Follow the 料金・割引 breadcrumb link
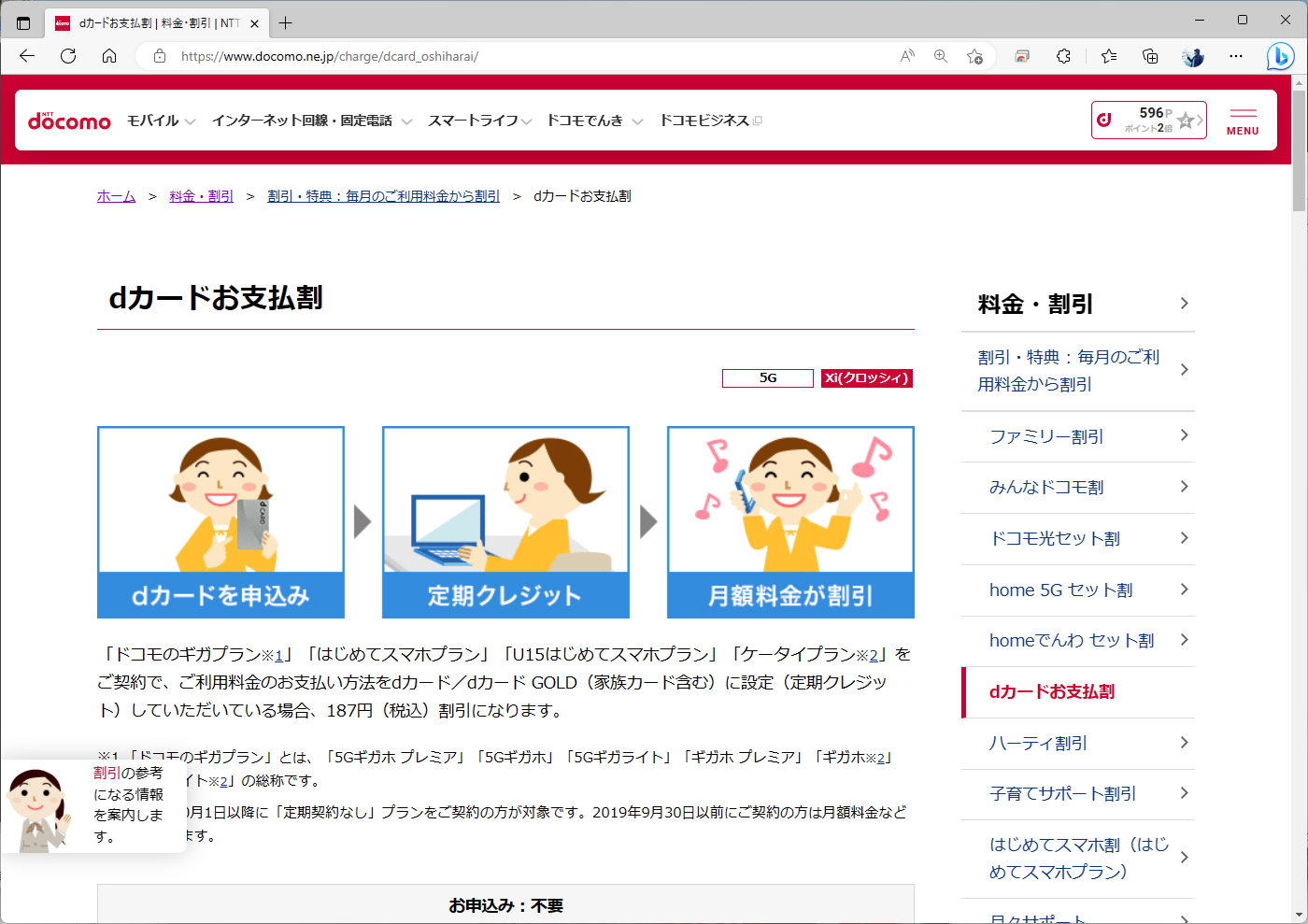1308x924 pixels. point(201,196)
